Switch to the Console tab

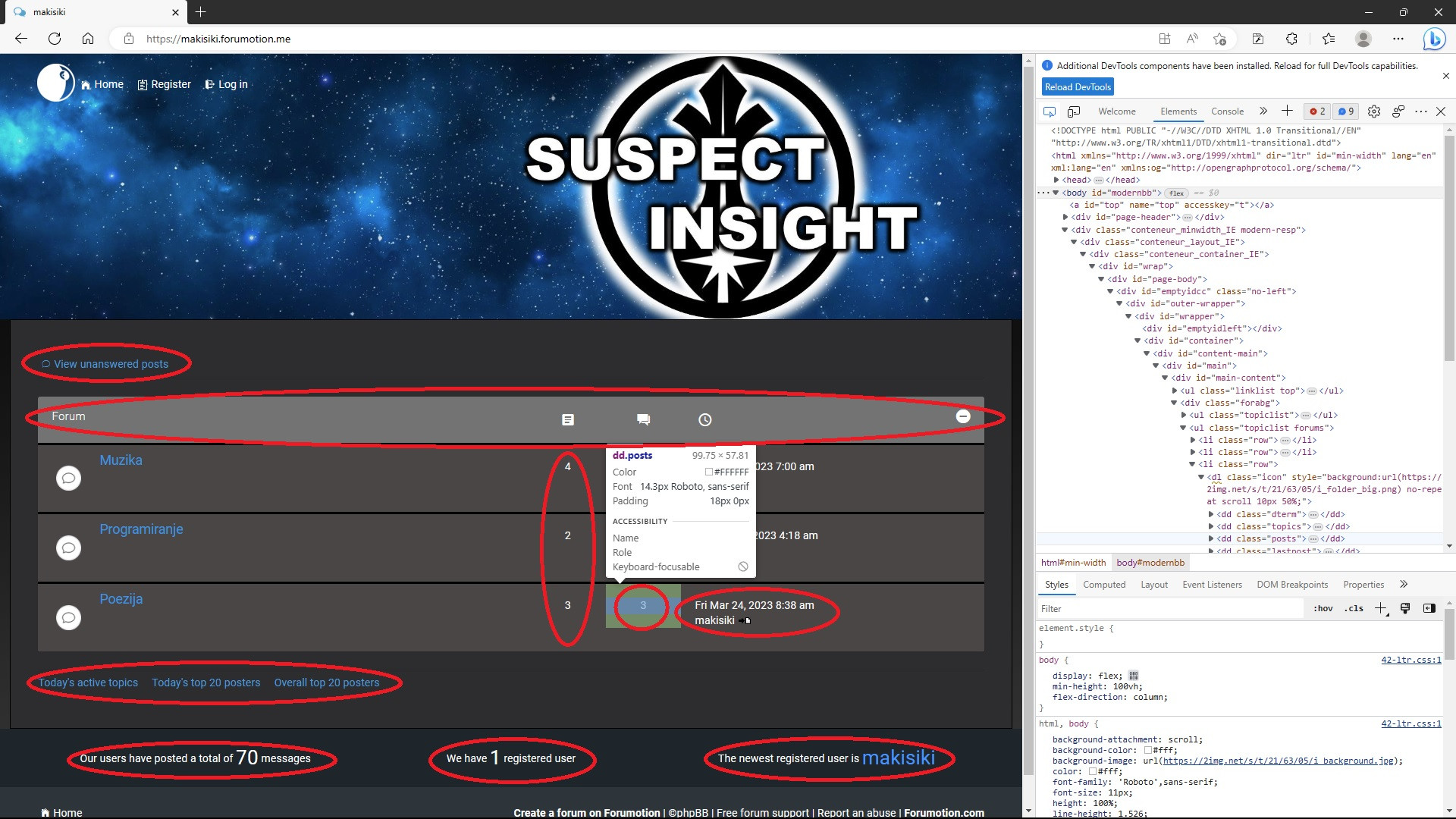[x=1227, y=111]
